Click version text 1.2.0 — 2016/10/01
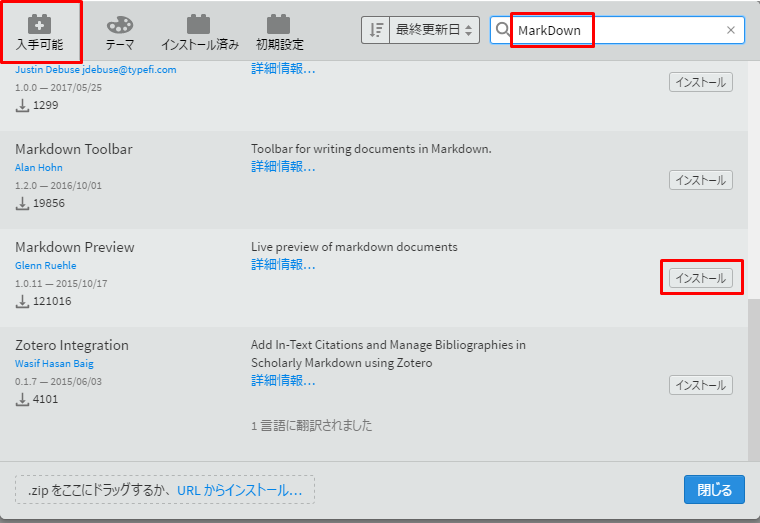 [x=58, y=186]
